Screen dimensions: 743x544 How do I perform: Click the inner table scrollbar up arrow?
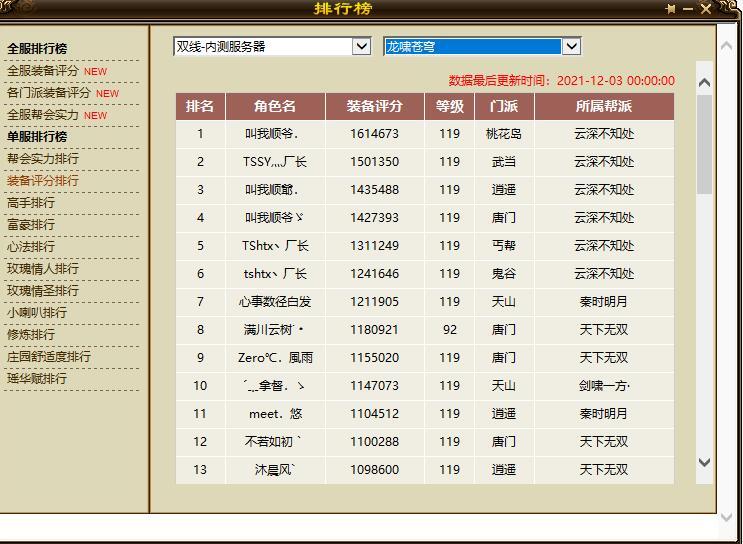coord(704,82)
